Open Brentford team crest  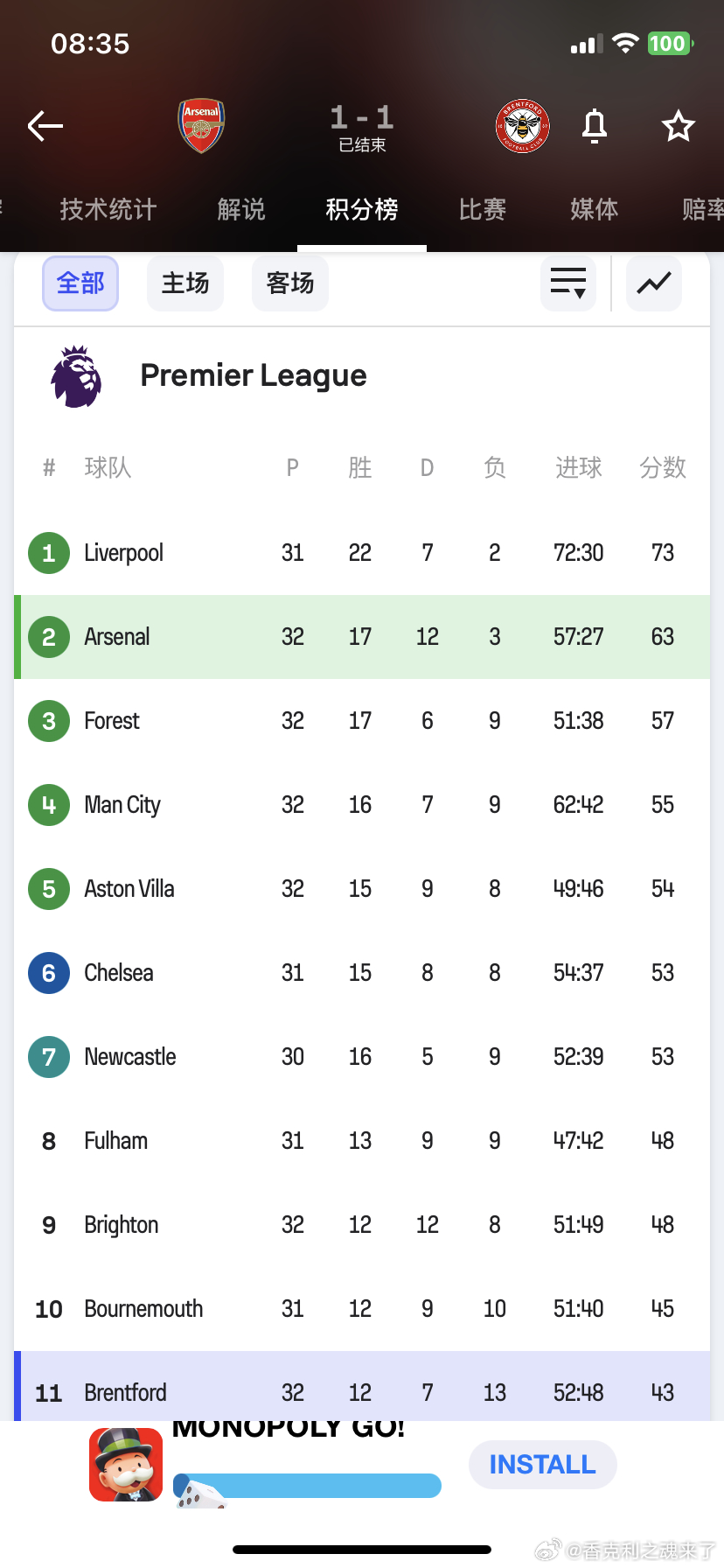[522, 126]
